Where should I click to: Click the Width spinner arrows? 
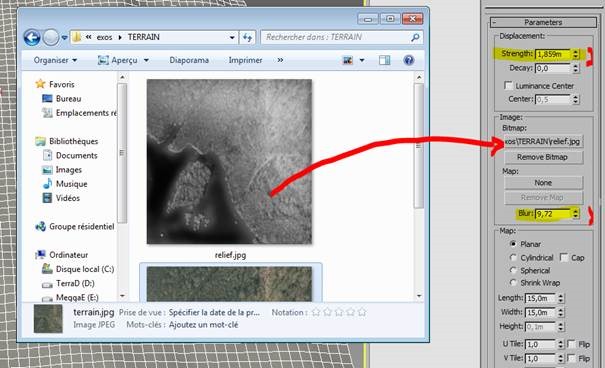pos(561,312)
